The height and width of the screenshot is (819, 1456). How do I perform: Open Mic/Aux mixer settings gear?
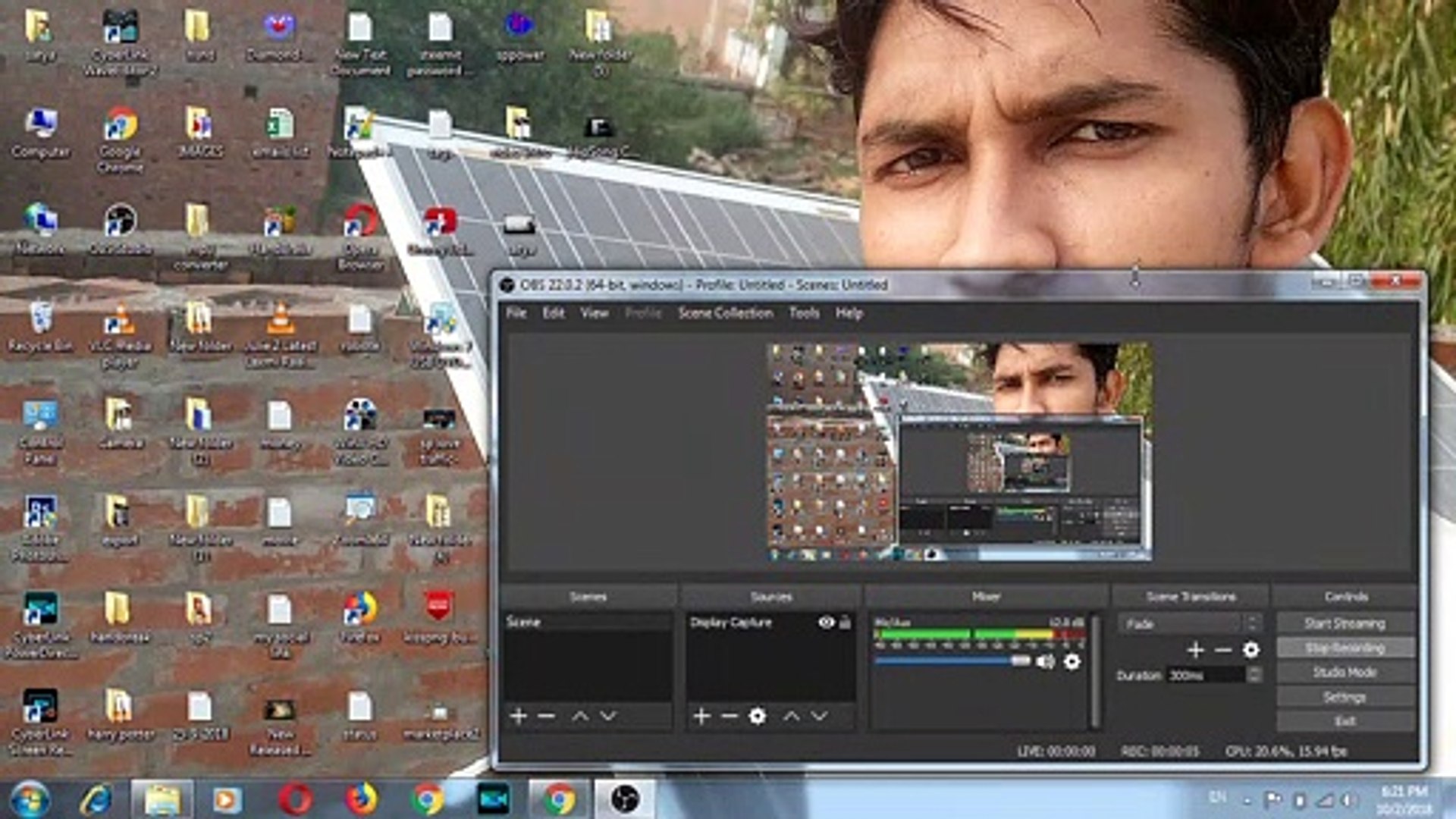1072,662
